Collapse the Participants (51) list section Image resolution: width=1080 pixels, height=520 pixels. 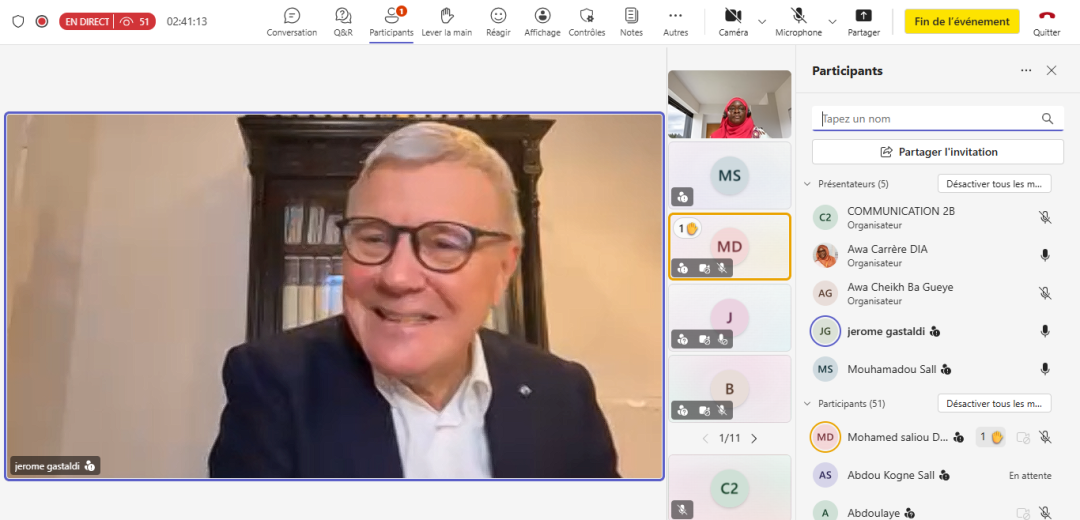tap(807, 404)
